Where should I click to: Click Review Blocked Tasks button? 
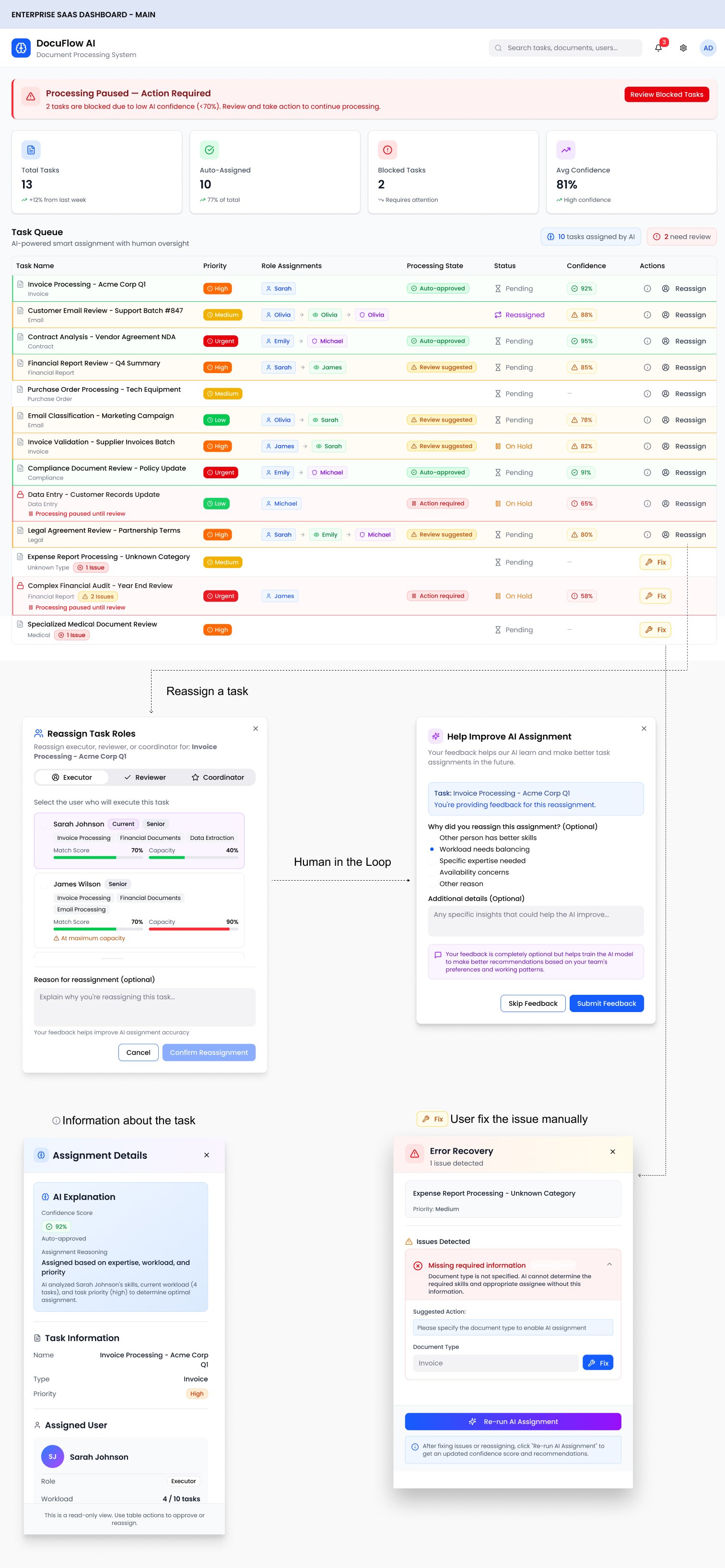(666, 94)
